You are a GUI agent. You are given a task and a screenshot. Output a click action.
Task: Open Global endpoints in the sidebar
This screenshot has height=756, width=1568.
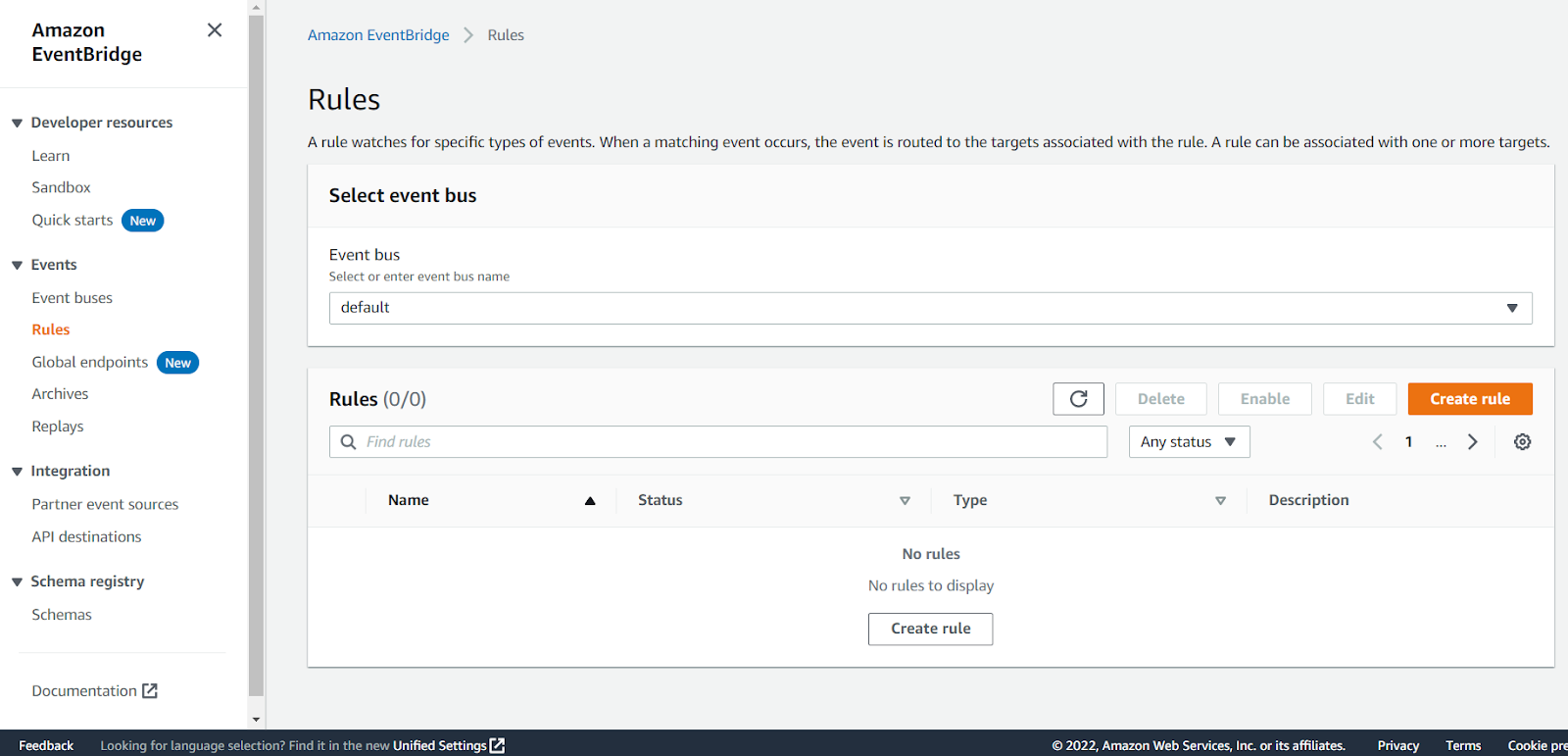tap(89, 363)
